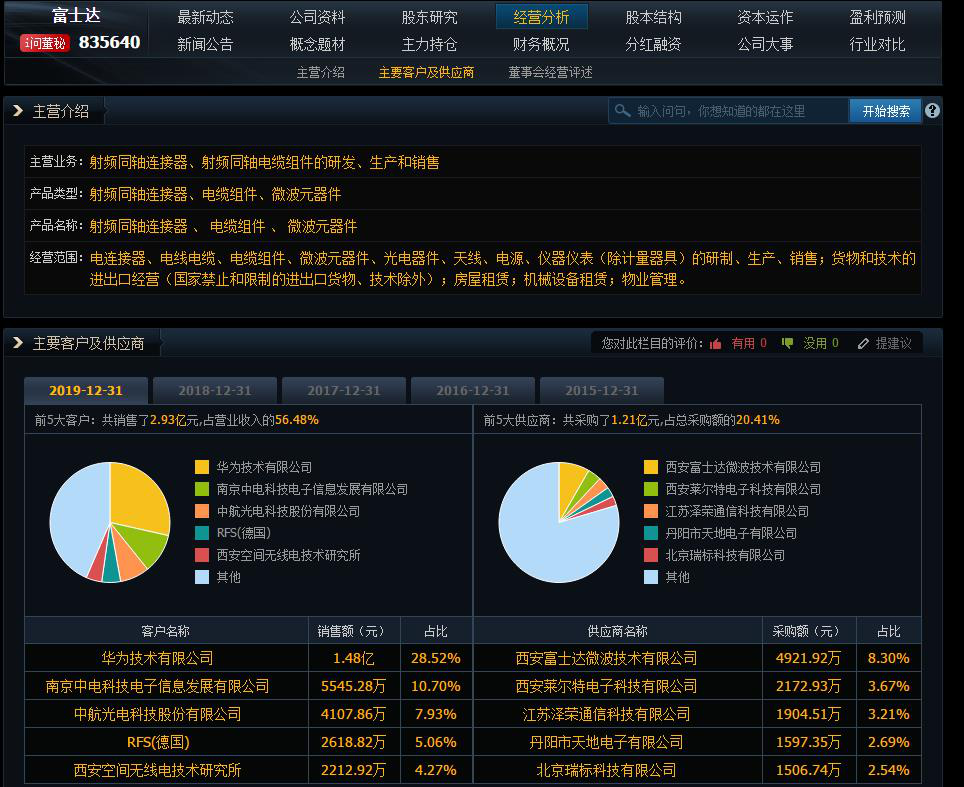Focus the question search input field
The image size is (964, 787).
(x=729, y=111)
